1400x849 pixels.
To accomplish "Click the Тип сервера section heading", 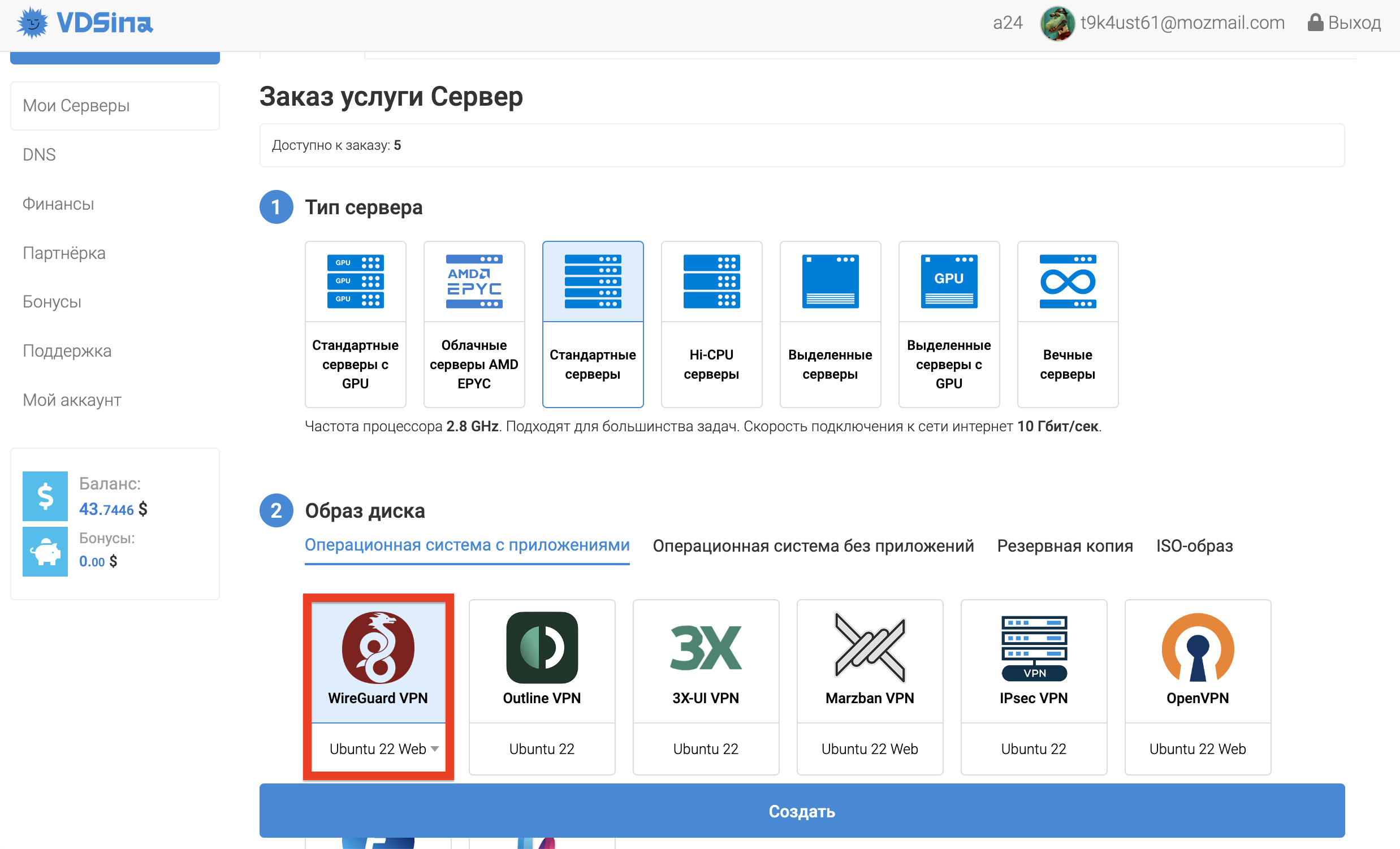I will [364, 207].
